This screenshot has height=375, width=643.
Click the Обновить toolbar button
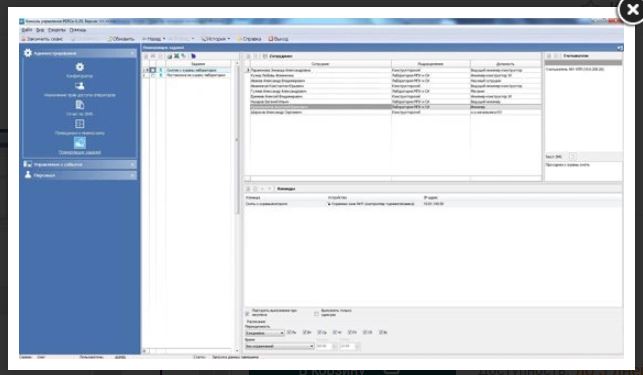pos(121,39)
